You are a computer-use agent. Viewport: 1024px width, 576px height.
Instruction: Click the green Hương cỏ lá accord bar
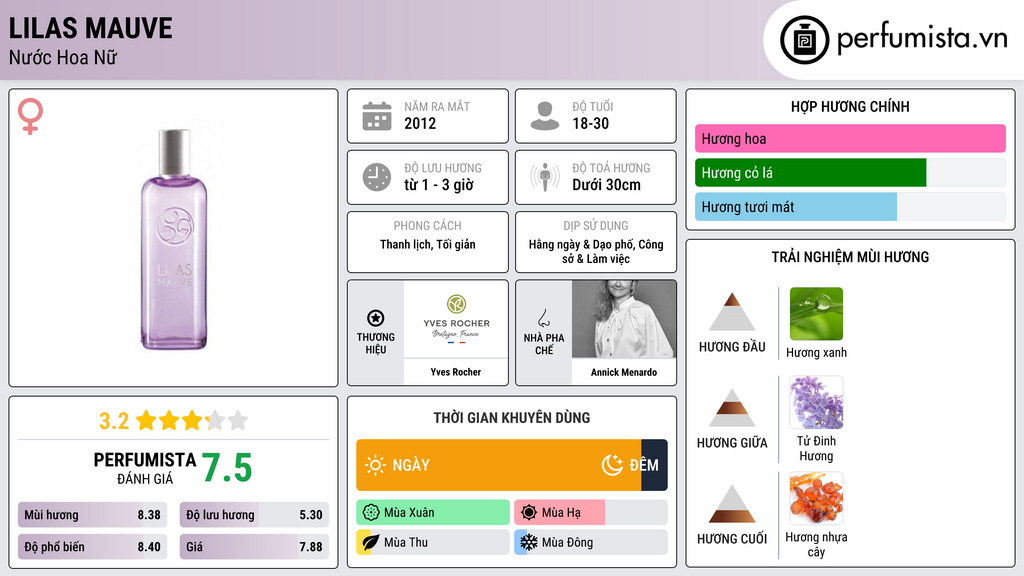click(x=810, y=172)
